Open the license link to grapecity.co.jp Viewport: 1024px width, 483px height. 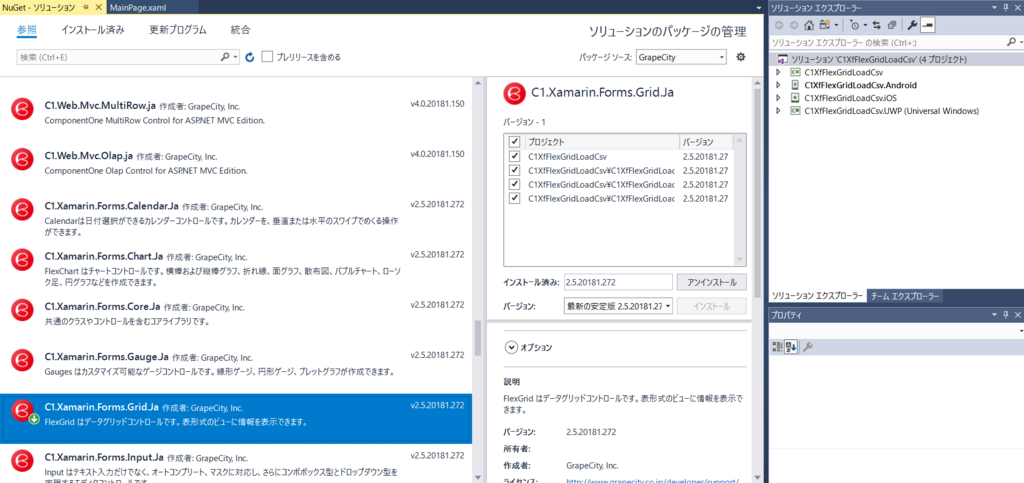click(x=652, y=480)
